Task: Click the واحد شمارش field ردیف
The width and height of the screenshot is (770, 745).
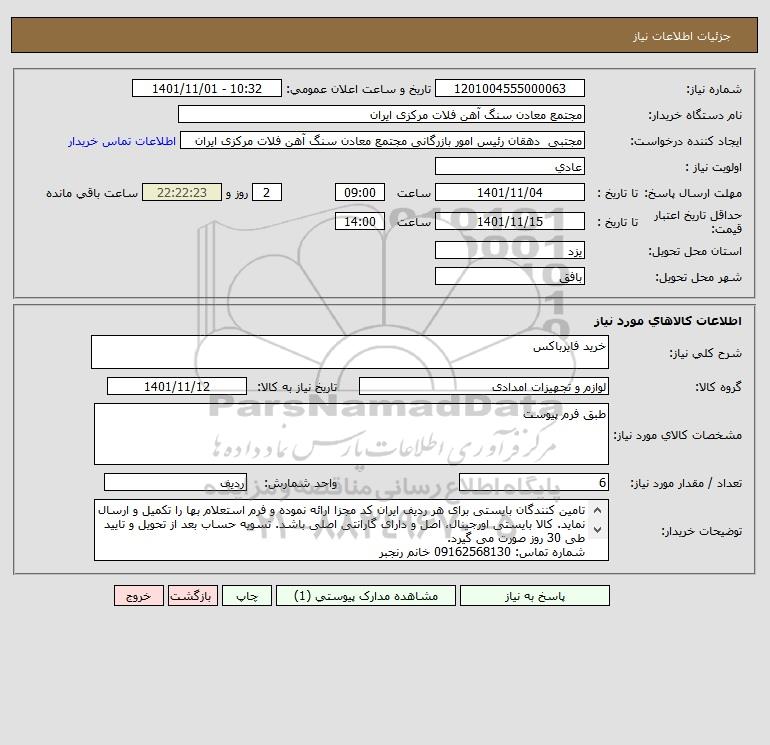Action: click(x=175, y=482)
